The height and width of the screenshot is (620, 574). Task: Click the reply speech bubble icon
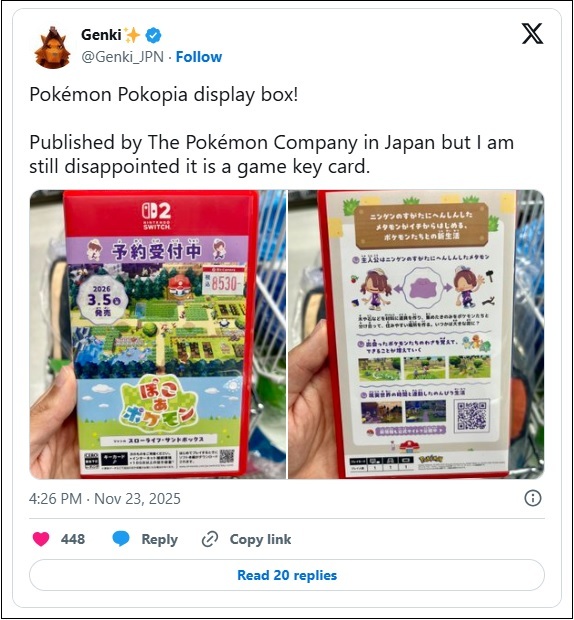(121, 539)
